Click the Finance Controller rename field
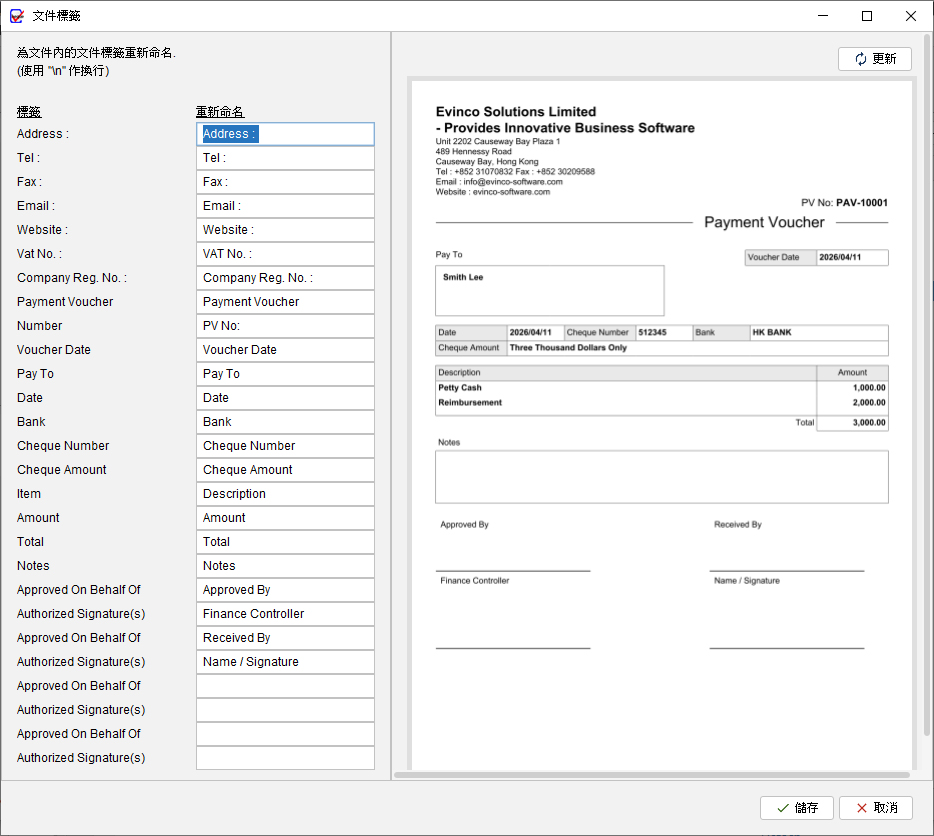Image resolution: width=934 pixels, height=836 pixels. [x=285, y=614]
